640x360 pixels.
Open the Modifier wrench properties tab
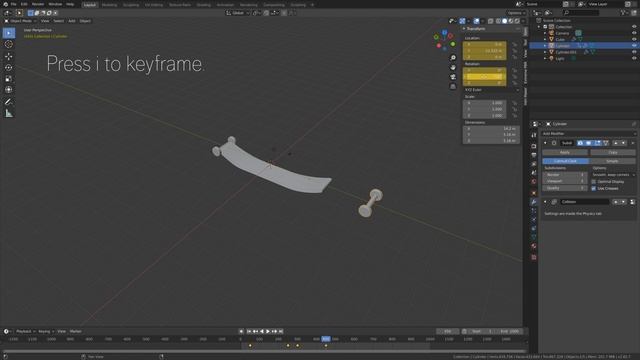(534, 202)
